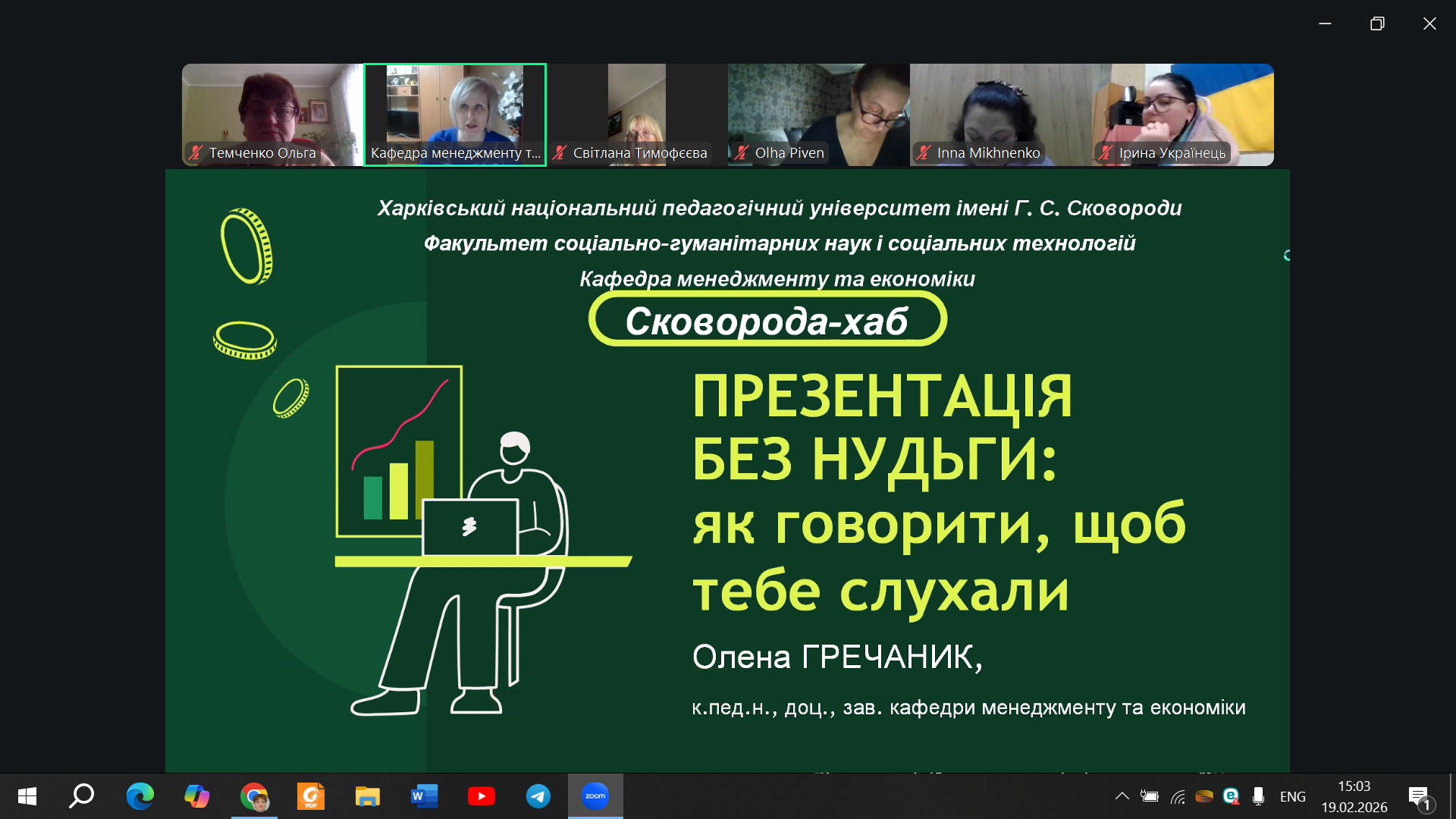The width and height of the screenshot is (1456, 819).
Task: Open Telegram from the taskbar
Action: (x=538, y=796)
